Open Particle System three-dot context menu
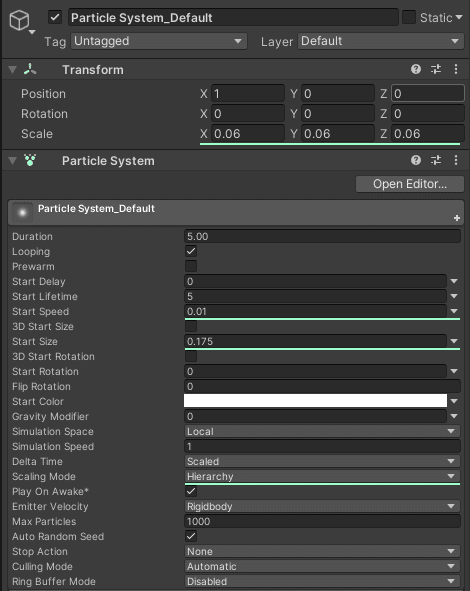470x591 pixels. [456, 160]
